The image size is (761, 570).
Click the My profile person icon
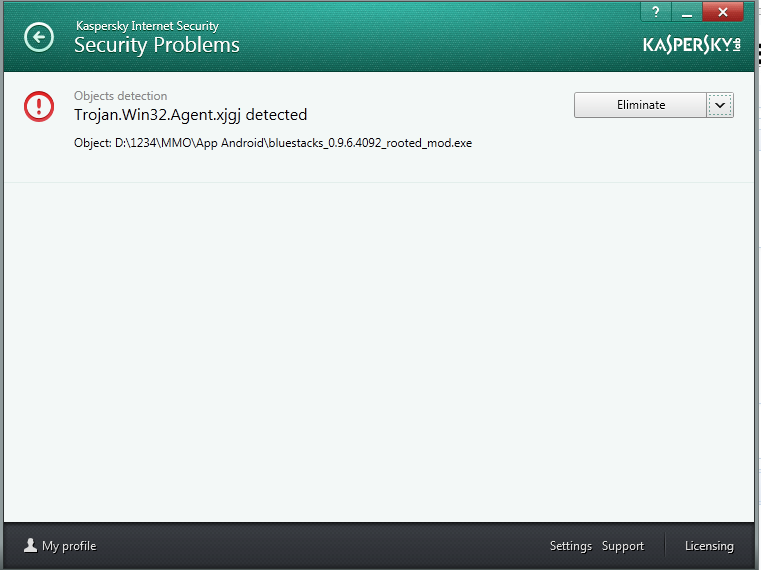click(x=30, y=546)
